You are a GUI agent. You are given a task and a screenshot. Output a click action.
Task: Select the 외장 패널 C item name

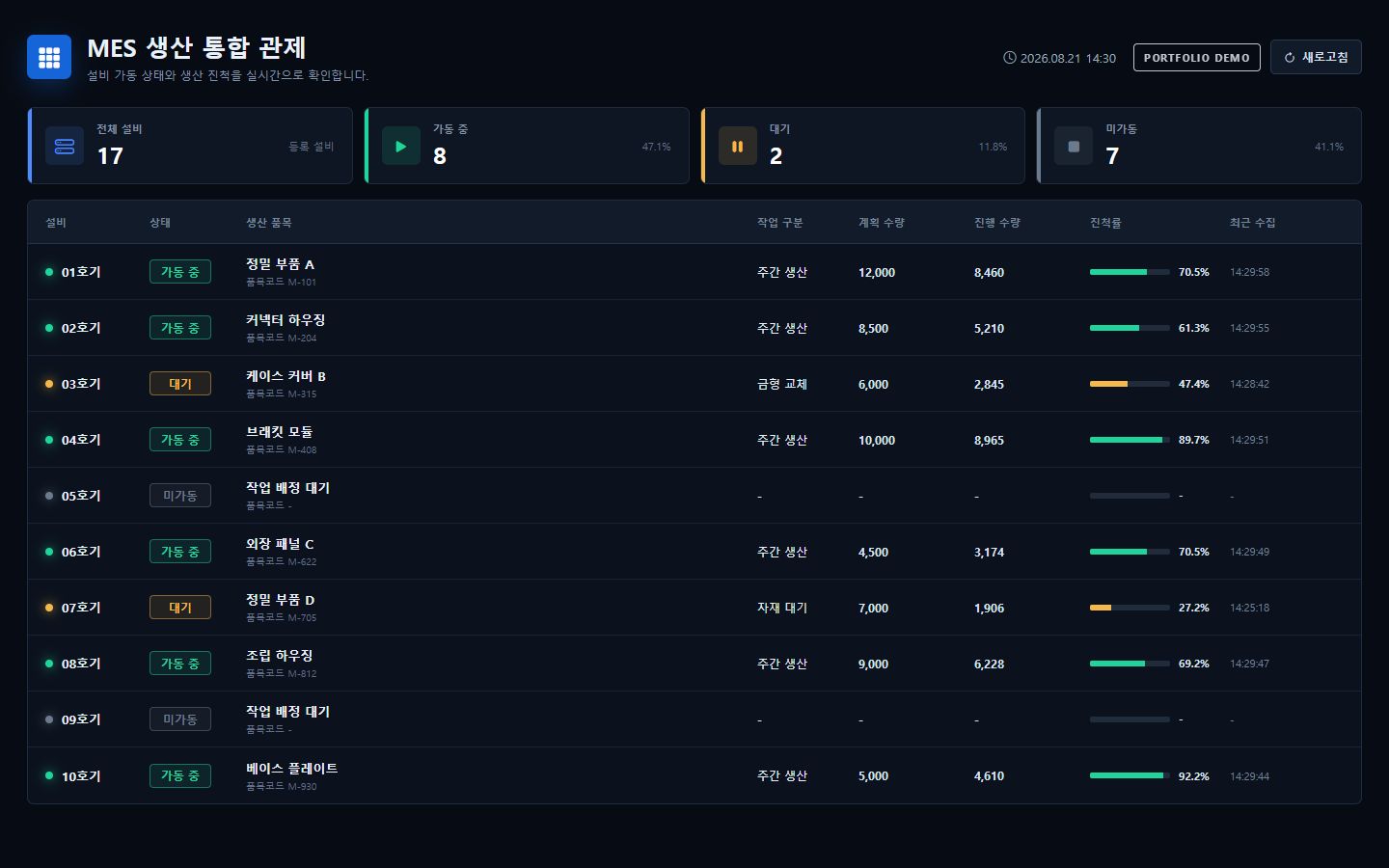(x=280, y=544)
